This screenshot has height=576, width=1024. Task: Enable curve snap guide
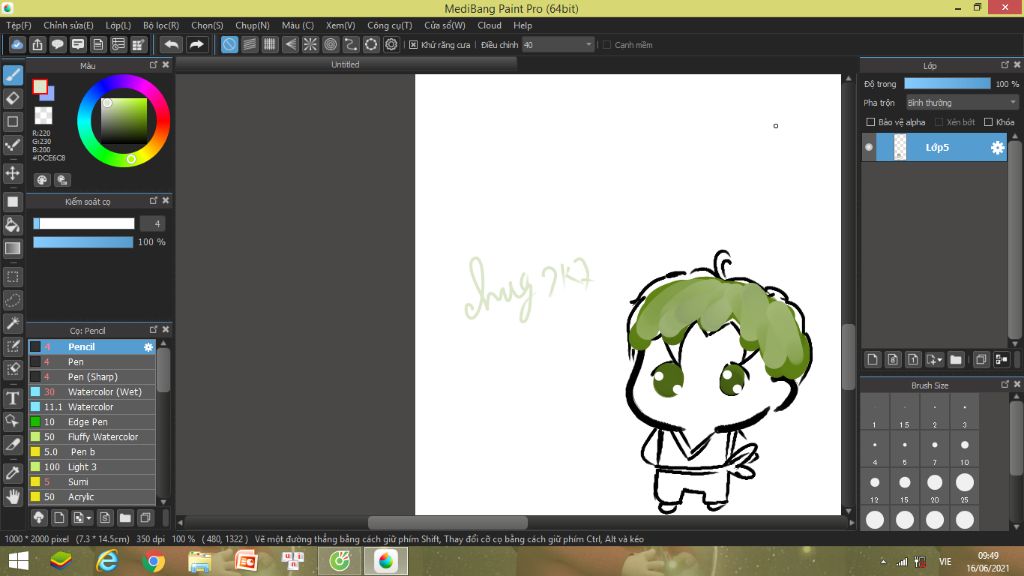pyautogui.click(x=351, y=44)
